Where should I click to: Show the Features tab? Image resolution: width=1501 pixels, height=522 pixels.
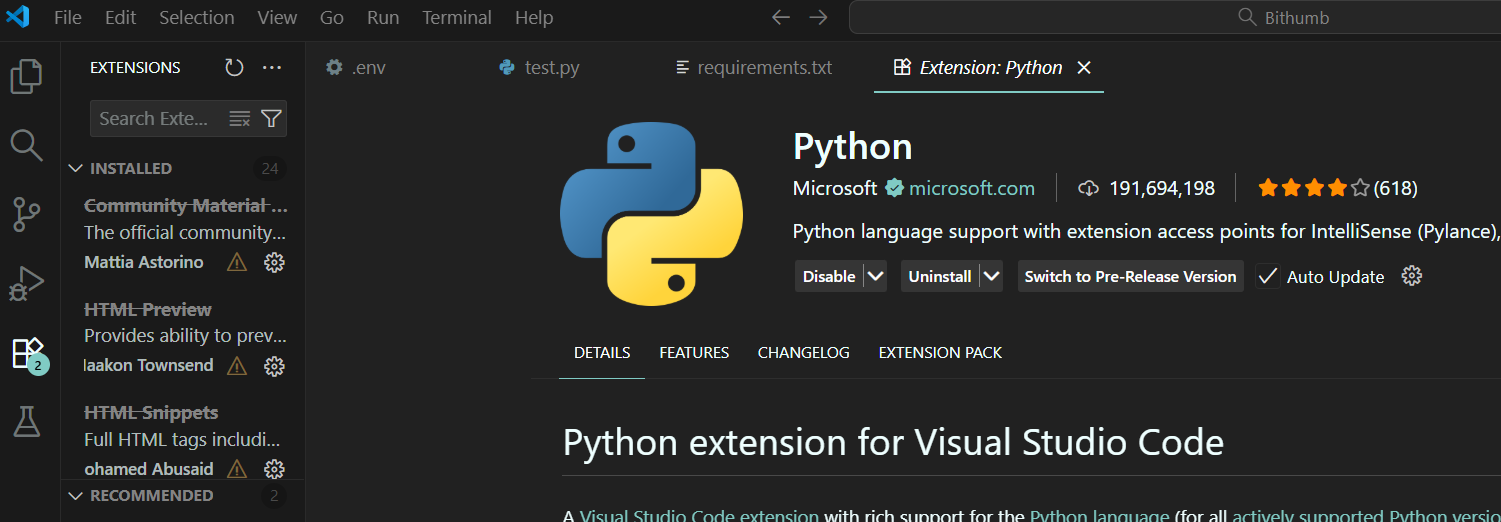694,353
